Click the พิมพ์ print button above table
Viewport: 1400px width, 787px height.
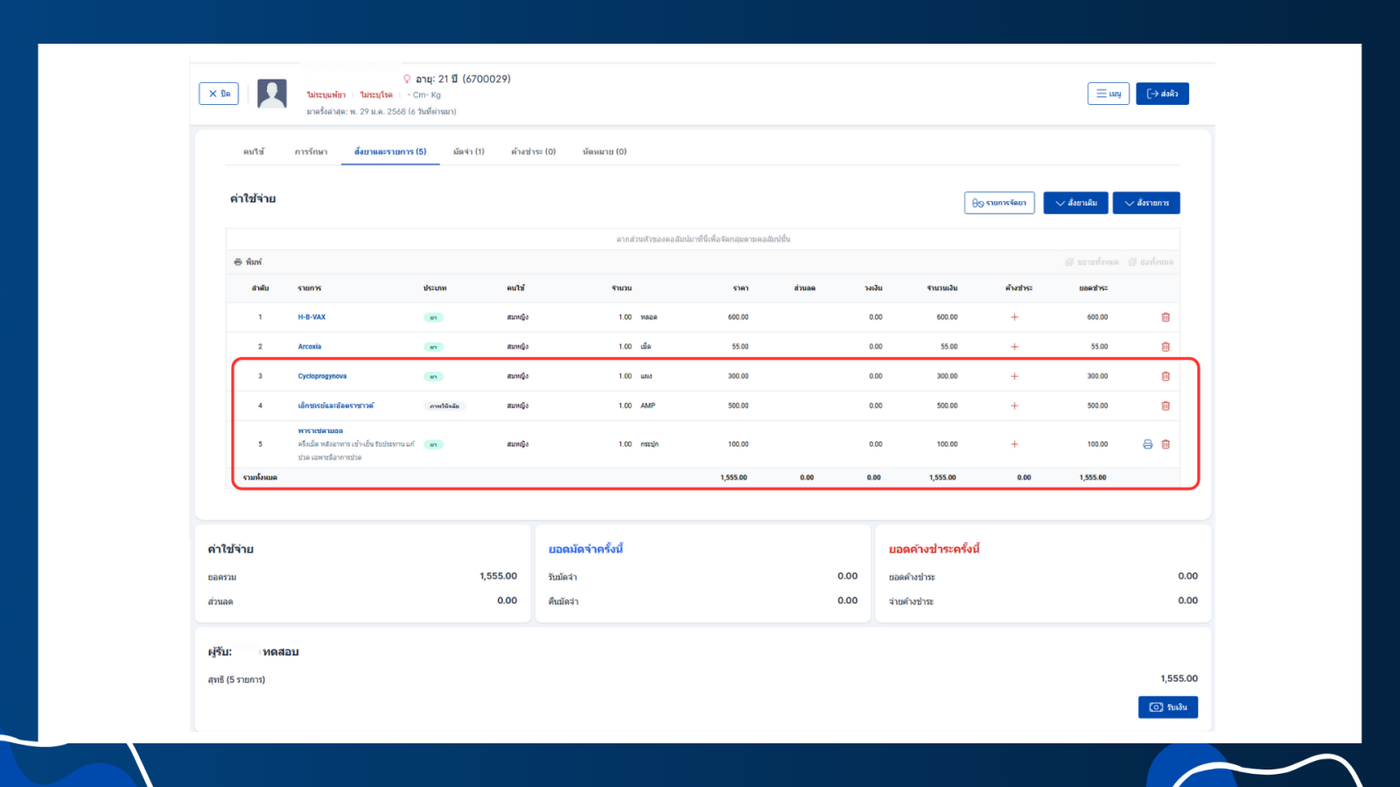click(248, 262)
